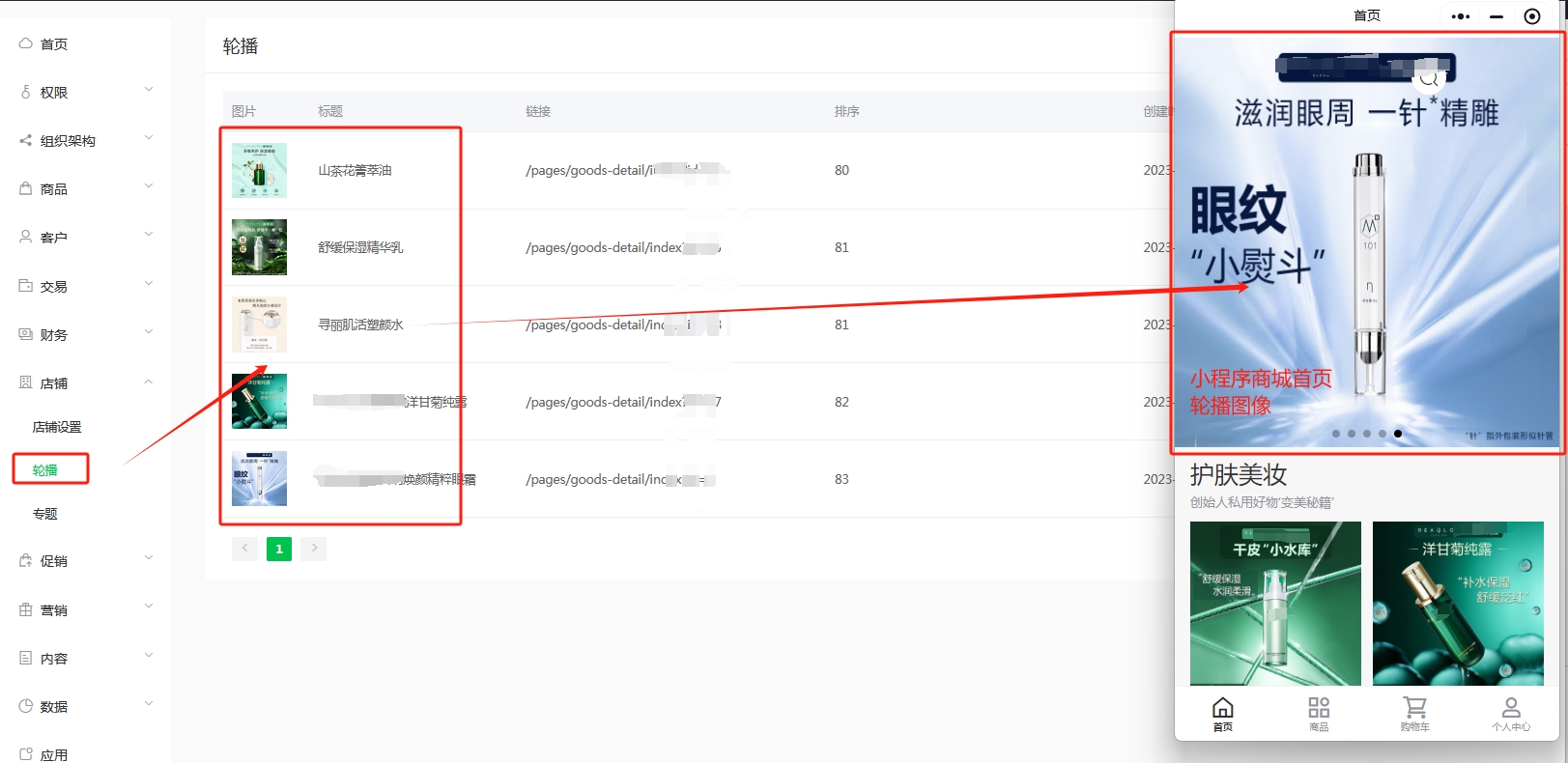This screenshot has width=1568, height=763.
Task: Expand the 数据 menu chevron
Action: [x=149, y=704]
